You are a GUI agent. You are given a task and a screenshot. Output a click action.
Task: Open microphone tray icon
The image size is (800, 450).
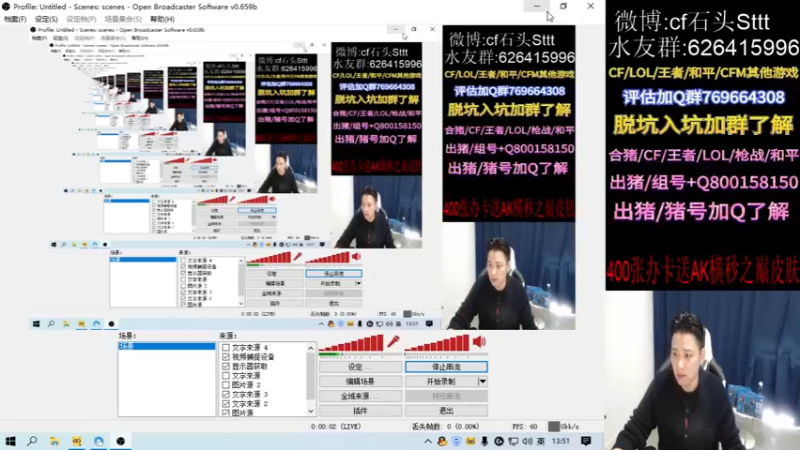[x=484, y=441]
